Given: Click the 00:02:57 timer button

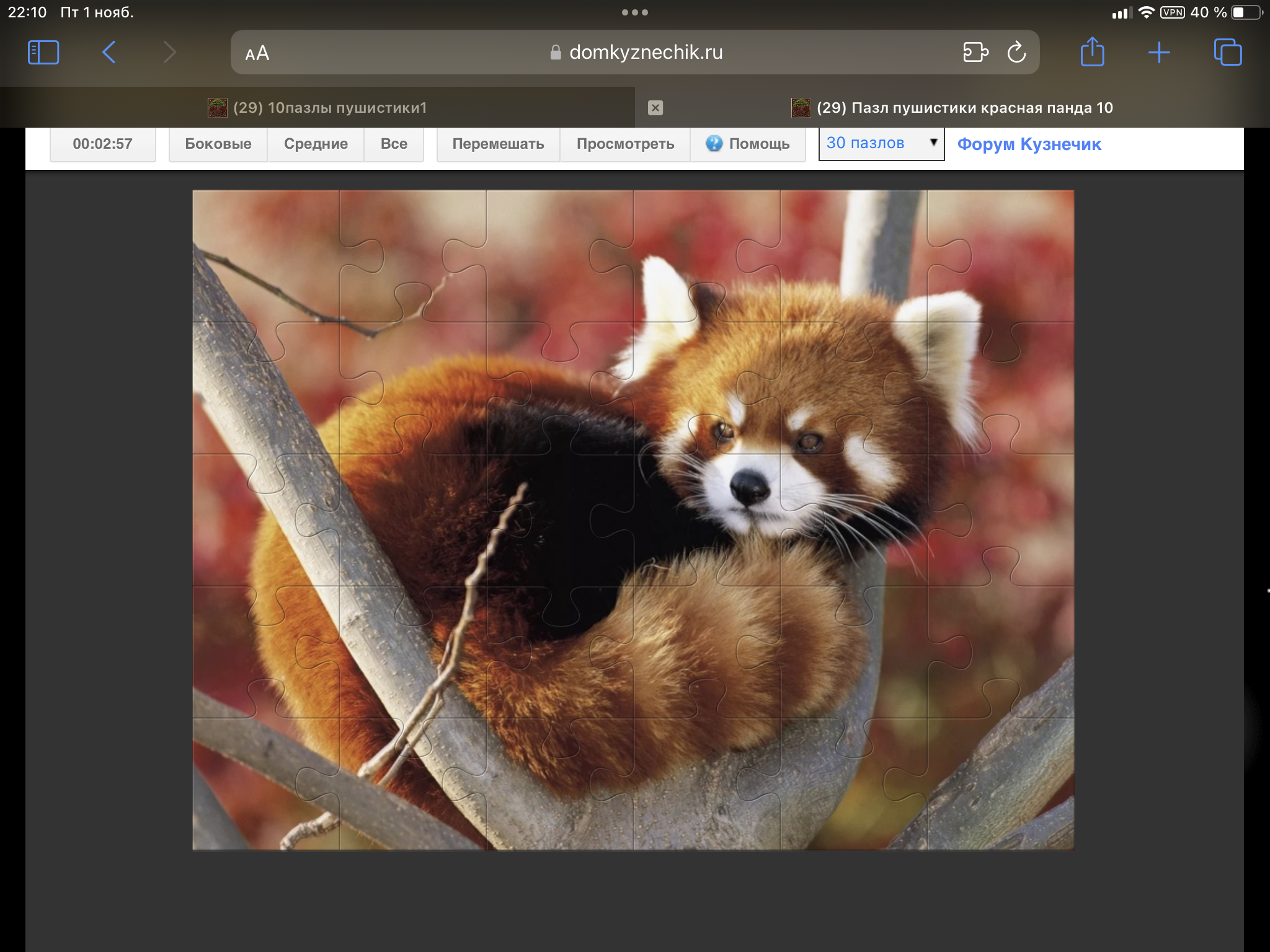Looking at the screenshot, I should point(102,144).
